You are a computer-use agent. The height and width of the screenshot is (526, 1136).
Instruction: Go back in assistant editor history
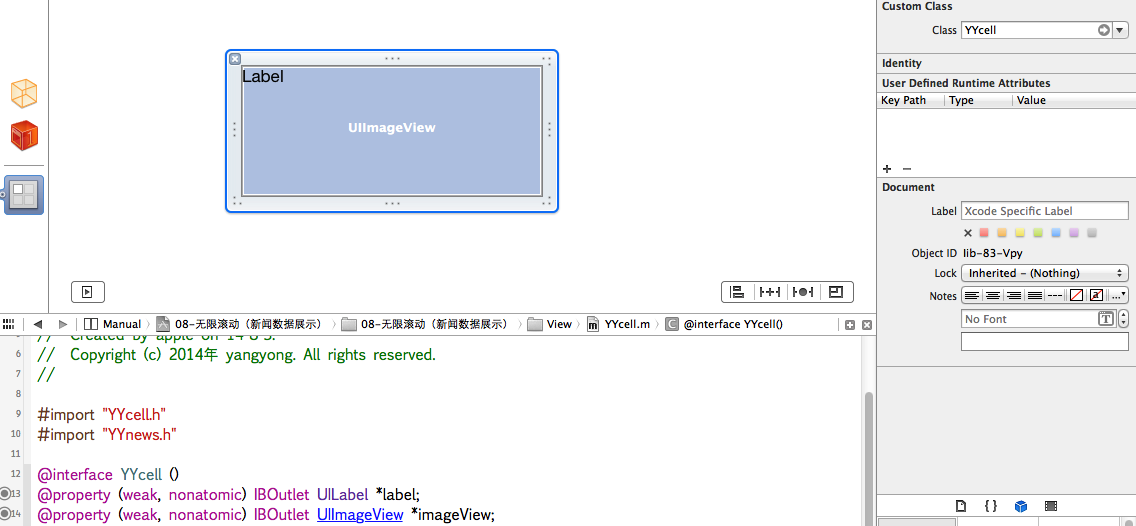[x=38, y=324]
